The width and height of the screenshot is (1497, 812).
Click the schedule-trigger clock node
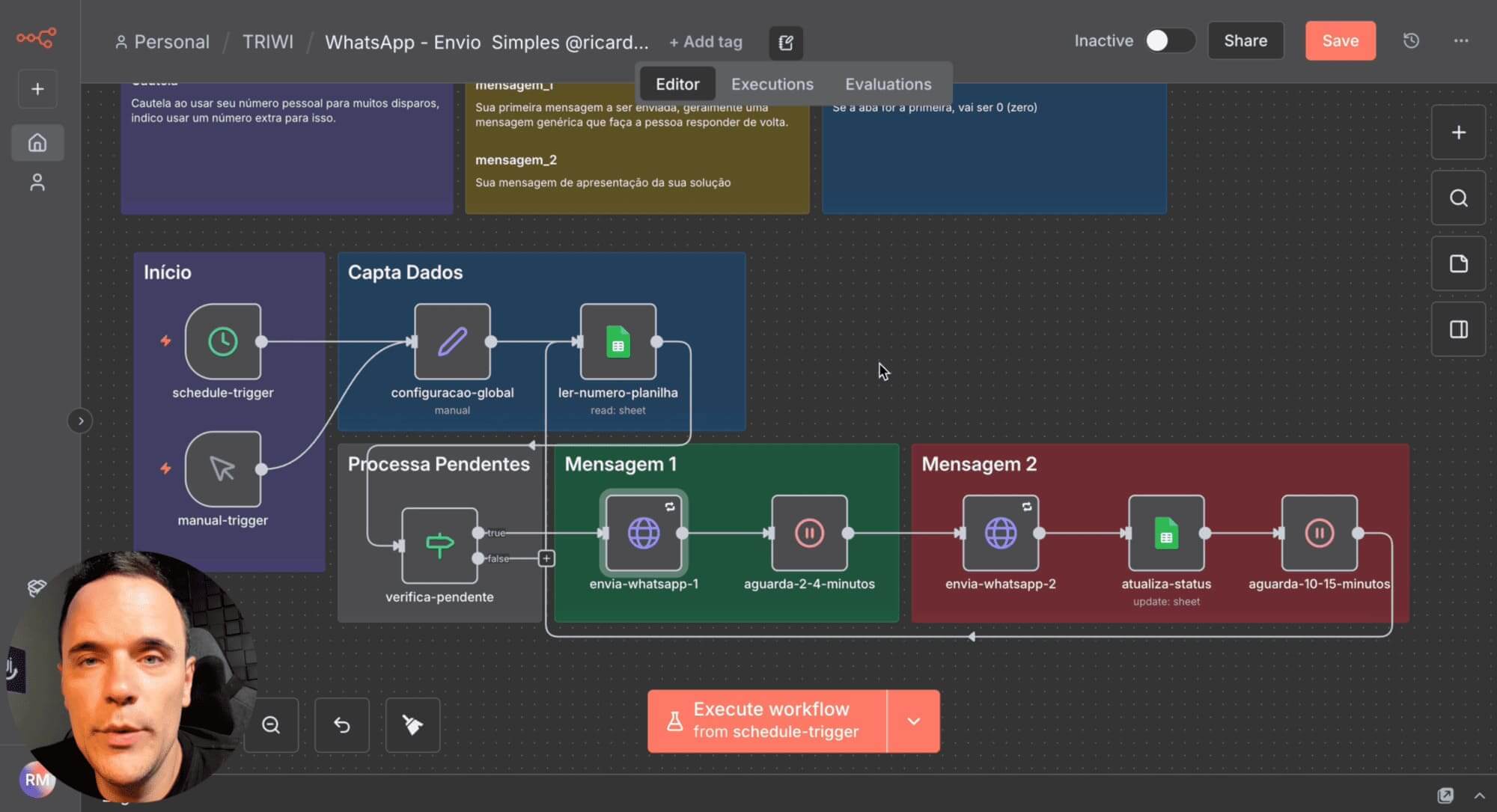click(x=223, y=342)
